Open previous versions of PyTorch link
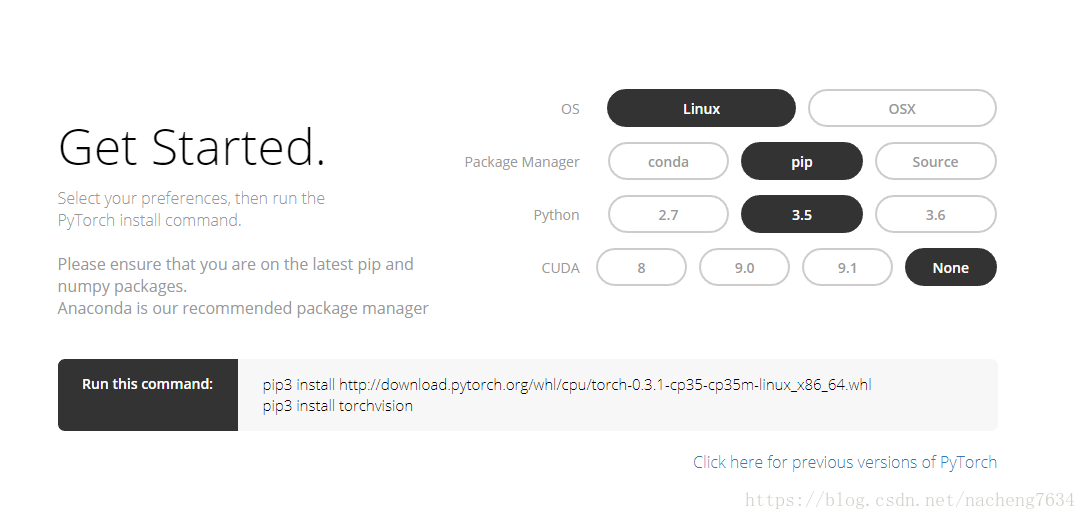1086x520 pixels. click(845, 462)
